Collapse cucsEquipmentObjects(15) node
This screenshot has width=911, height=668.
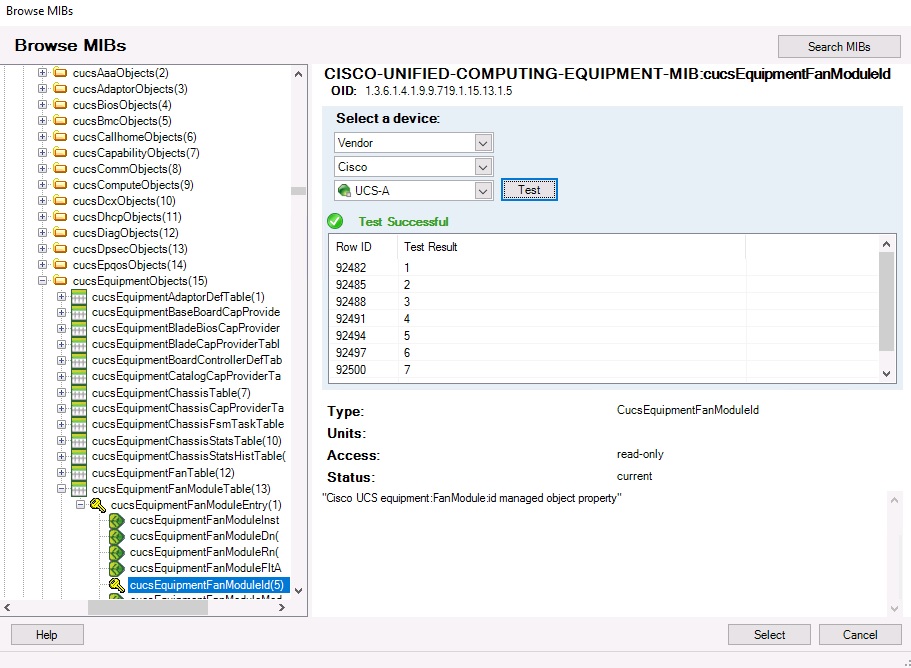pos(42,281)
